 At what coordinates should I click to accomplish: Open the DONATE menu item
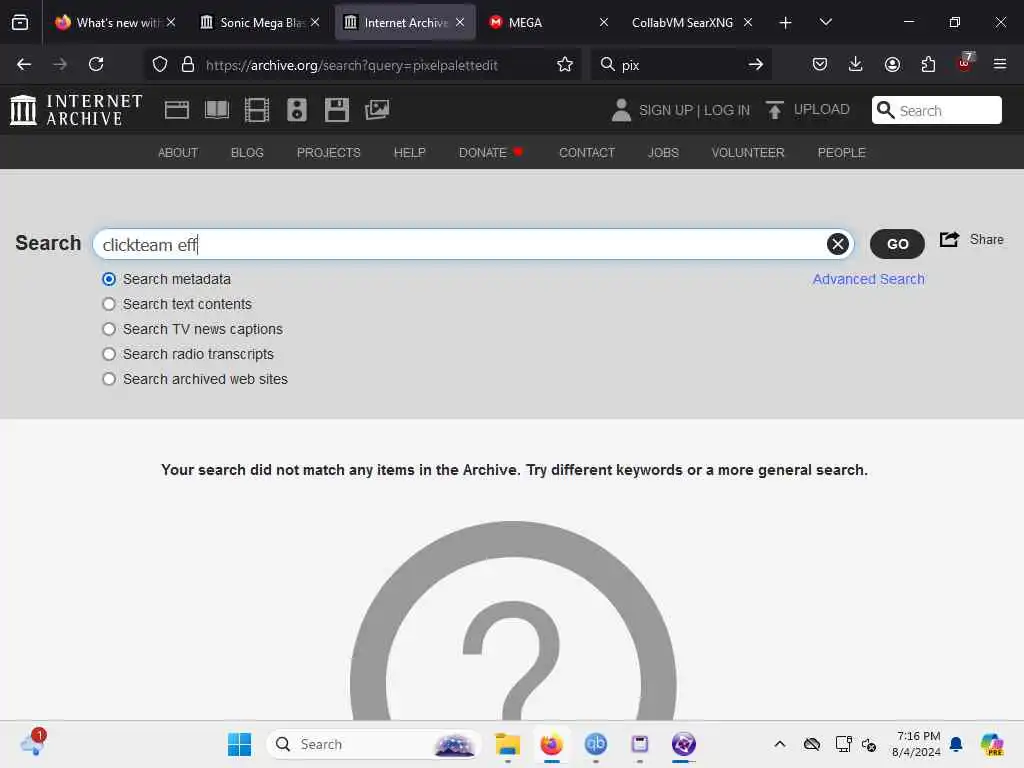coord(483,152)
